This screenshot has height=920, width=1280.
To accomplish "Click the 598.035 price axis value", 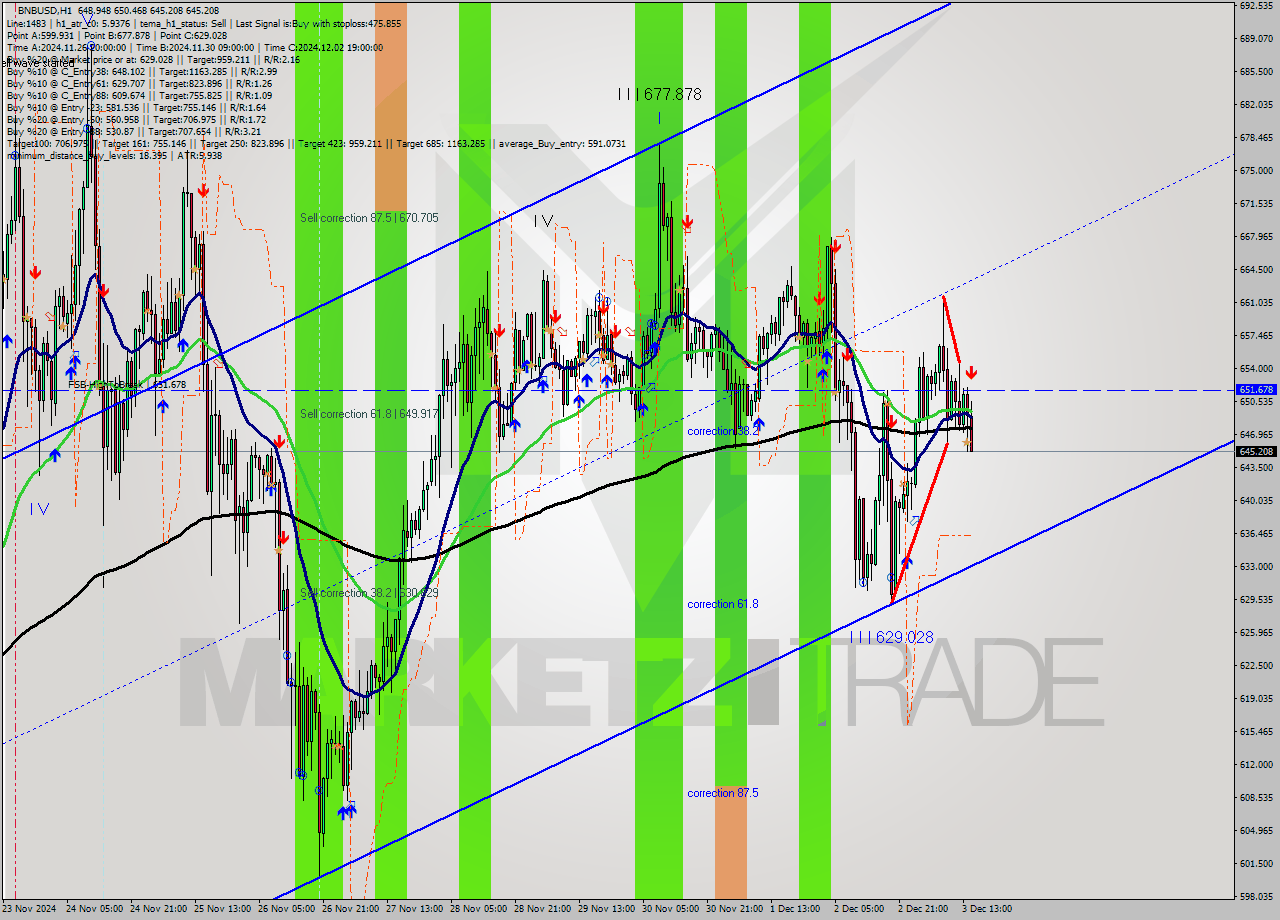I will pos(1255,896).
